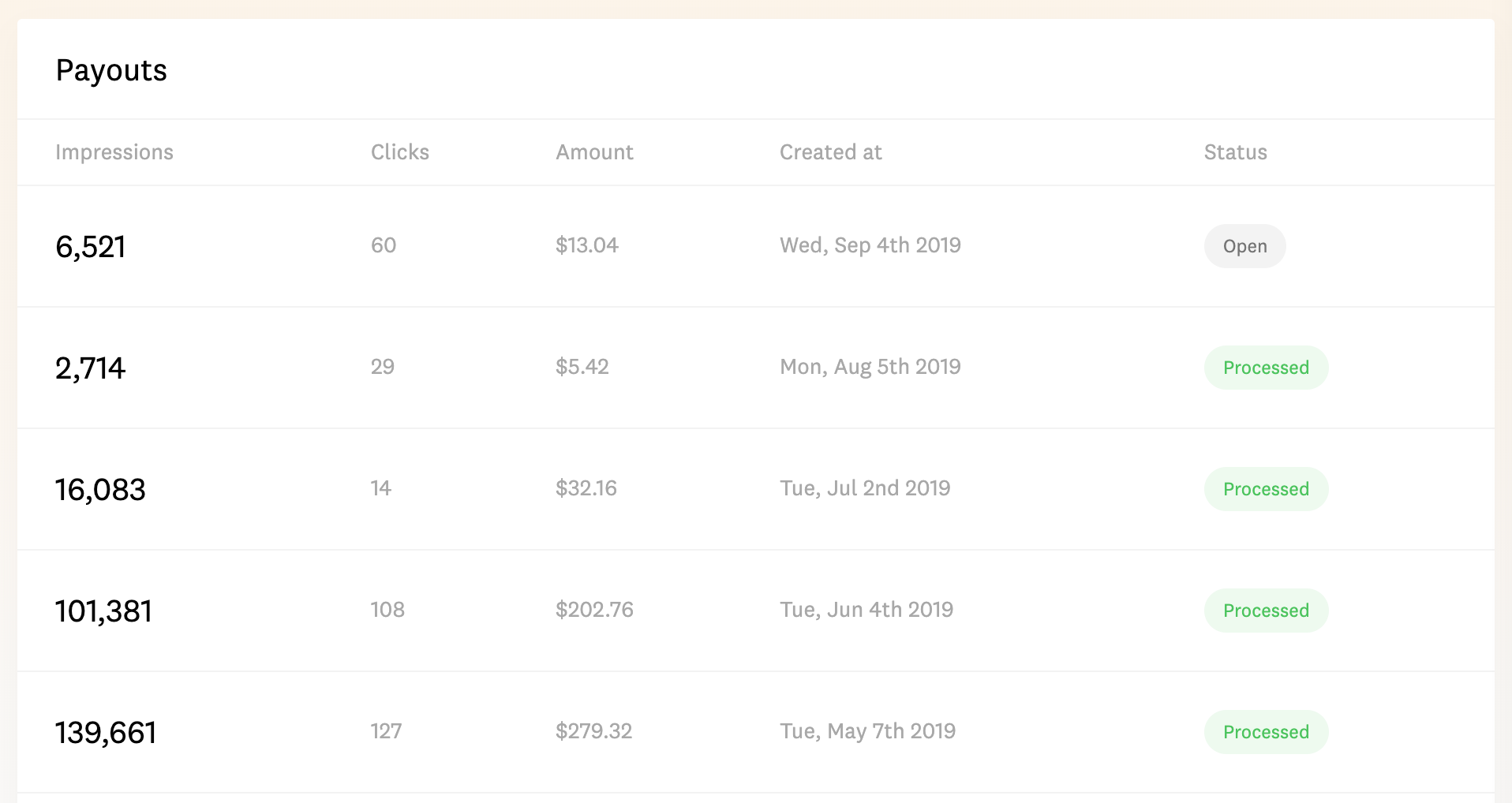The height and width of the screenshot is (803, 1512).
Task: Click the Status column header
Action: coord(1235,152)
